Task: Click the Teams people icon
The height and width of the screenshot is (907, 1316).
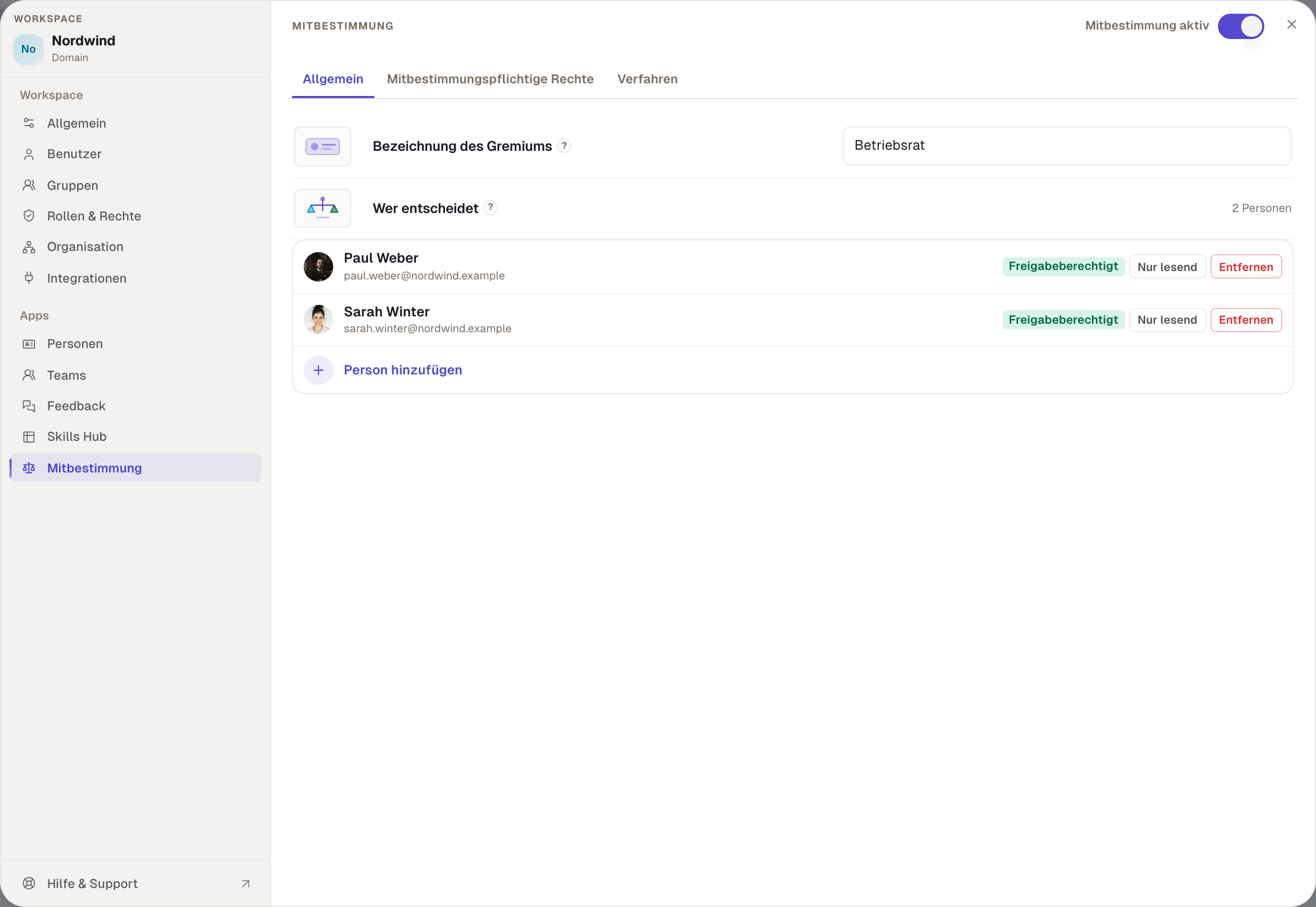Action: click(29, 375)
